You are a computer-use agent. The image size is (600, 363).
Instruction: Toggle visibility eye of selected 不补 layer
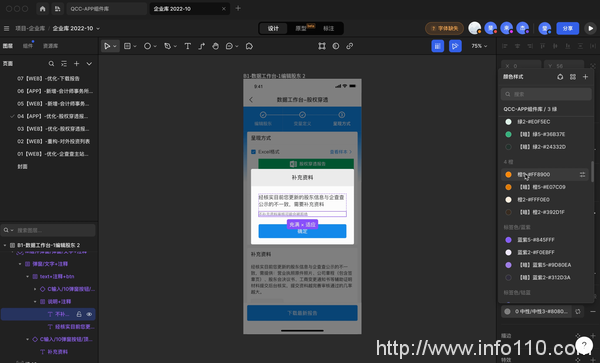pos(89,314)
